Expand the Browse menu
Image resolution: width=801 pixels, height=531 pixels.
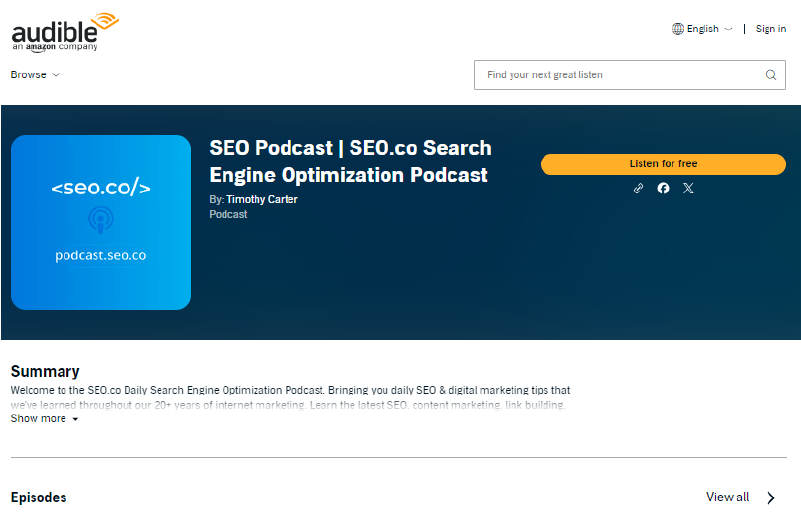tap(35, 75)
